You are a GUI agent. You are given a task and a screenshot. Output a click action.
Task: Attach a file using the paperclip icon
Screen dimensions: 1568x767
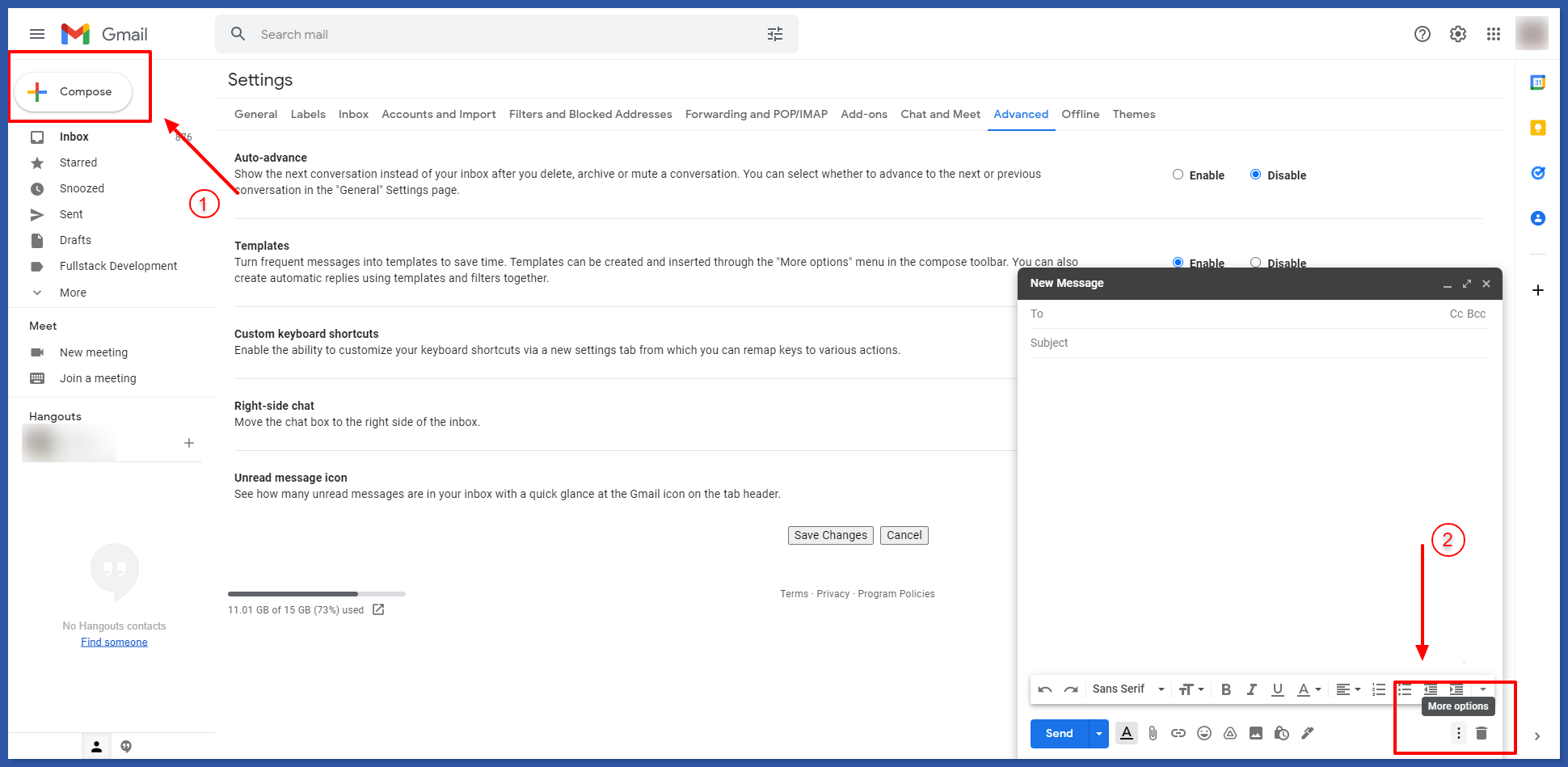point(1153,733)
